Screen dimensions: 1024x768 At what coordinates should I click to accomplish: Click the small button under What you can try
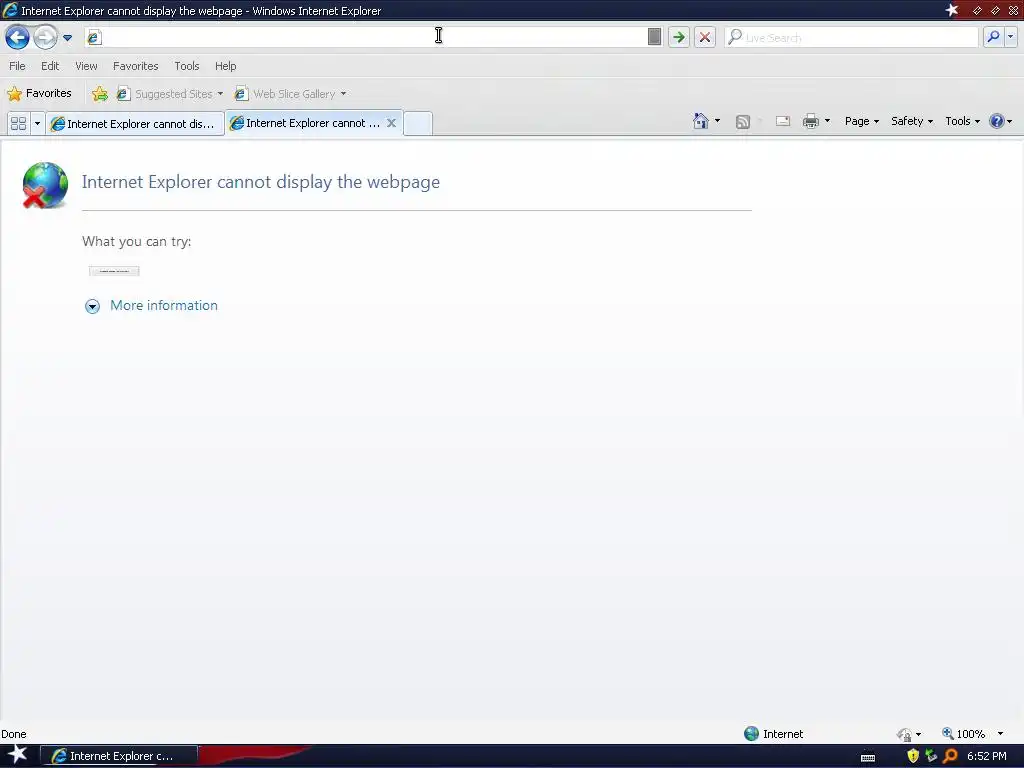coord(114,271)
